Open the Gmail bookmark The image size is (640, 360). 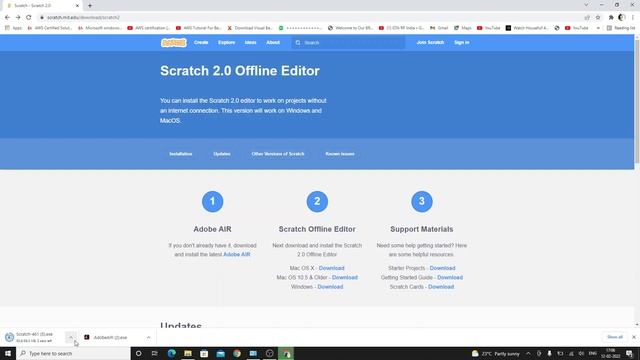coord(439,28)
